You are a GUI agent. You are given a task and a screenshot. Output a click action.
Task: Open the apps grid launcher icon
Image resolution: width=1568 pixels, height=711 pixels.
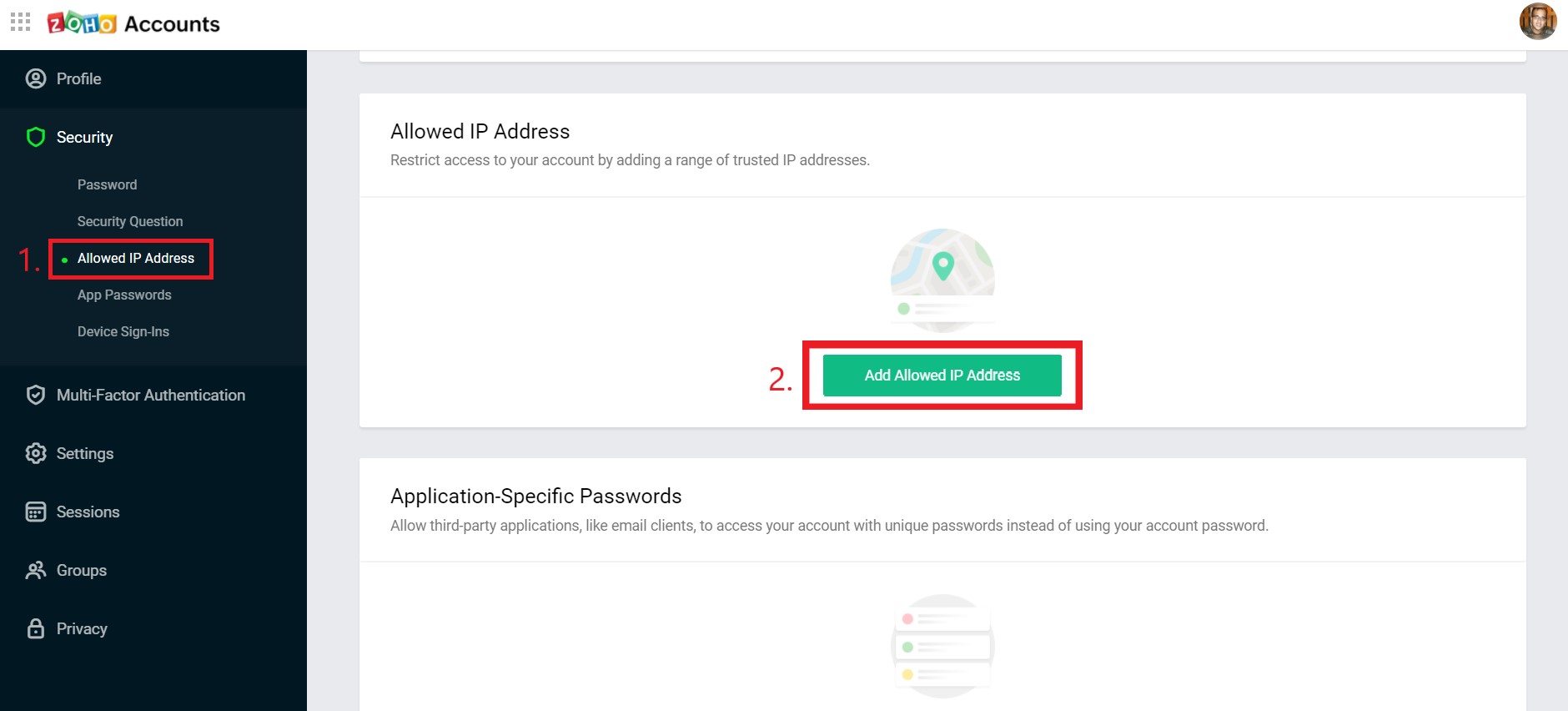(20, 23)
